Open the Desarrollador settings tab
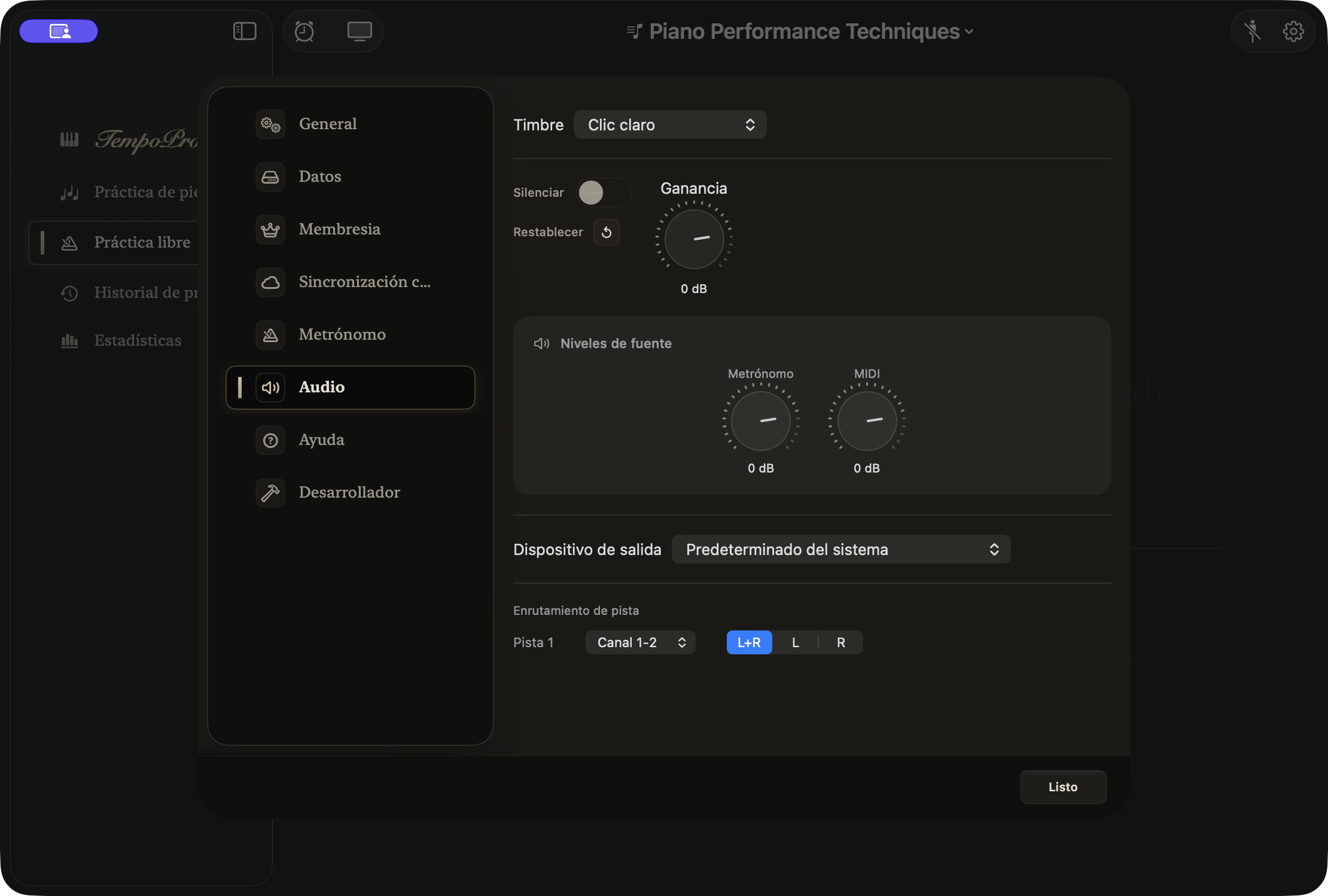1328x896 pixels. (351, 493)
